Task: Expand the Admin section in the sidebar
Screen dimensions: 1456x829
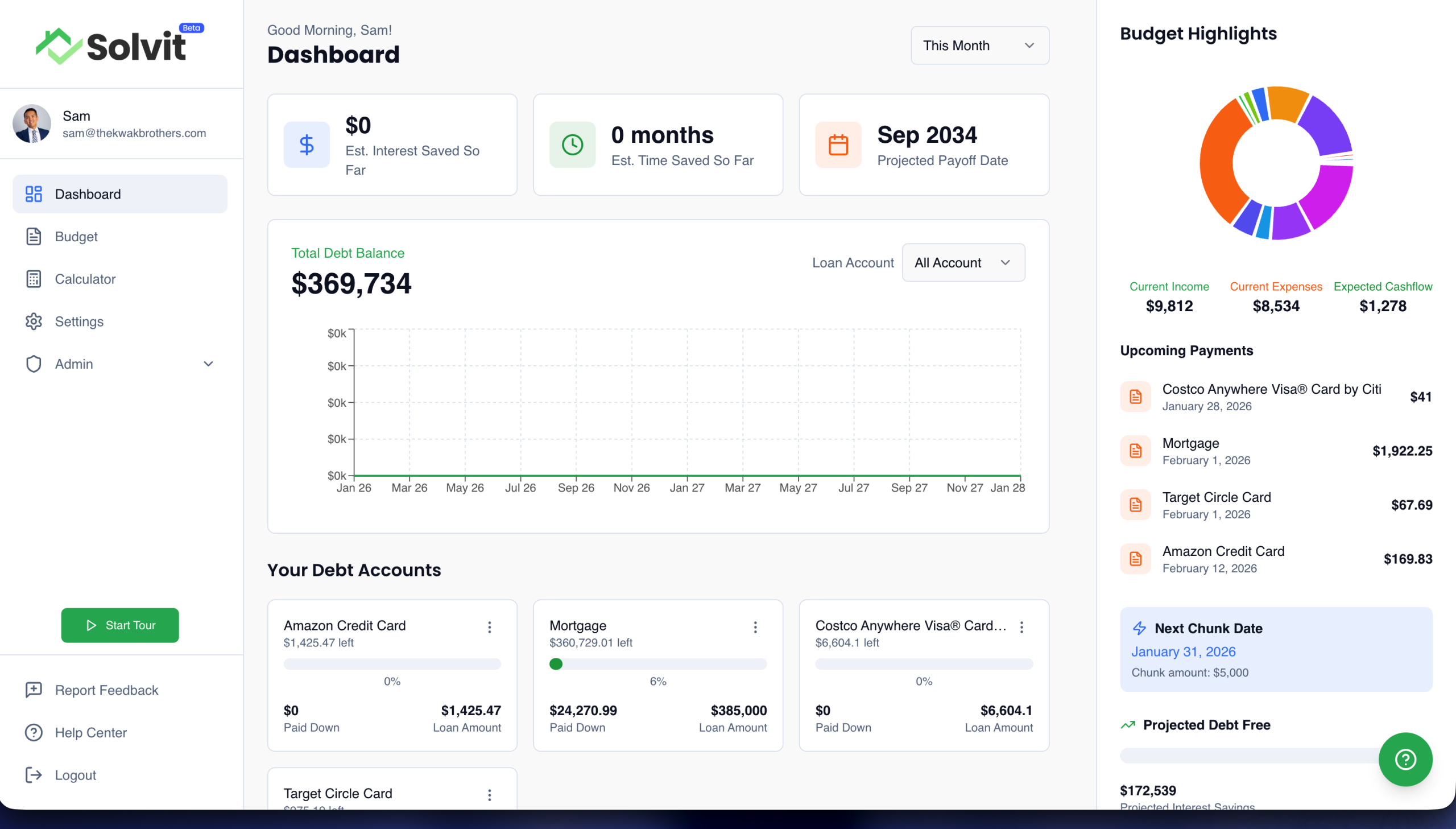Action: pos(208,364)
